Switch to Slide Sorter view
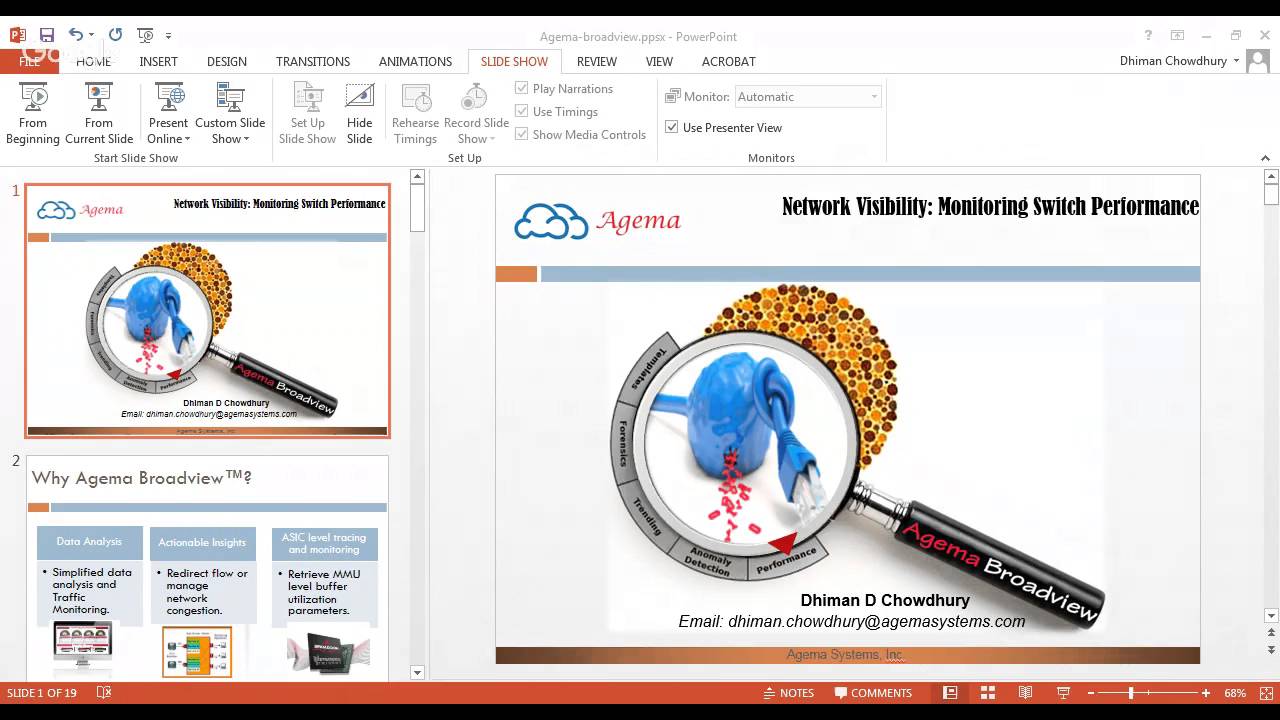The height and width of the screenshot is (720, 1280). click(987, 692)
